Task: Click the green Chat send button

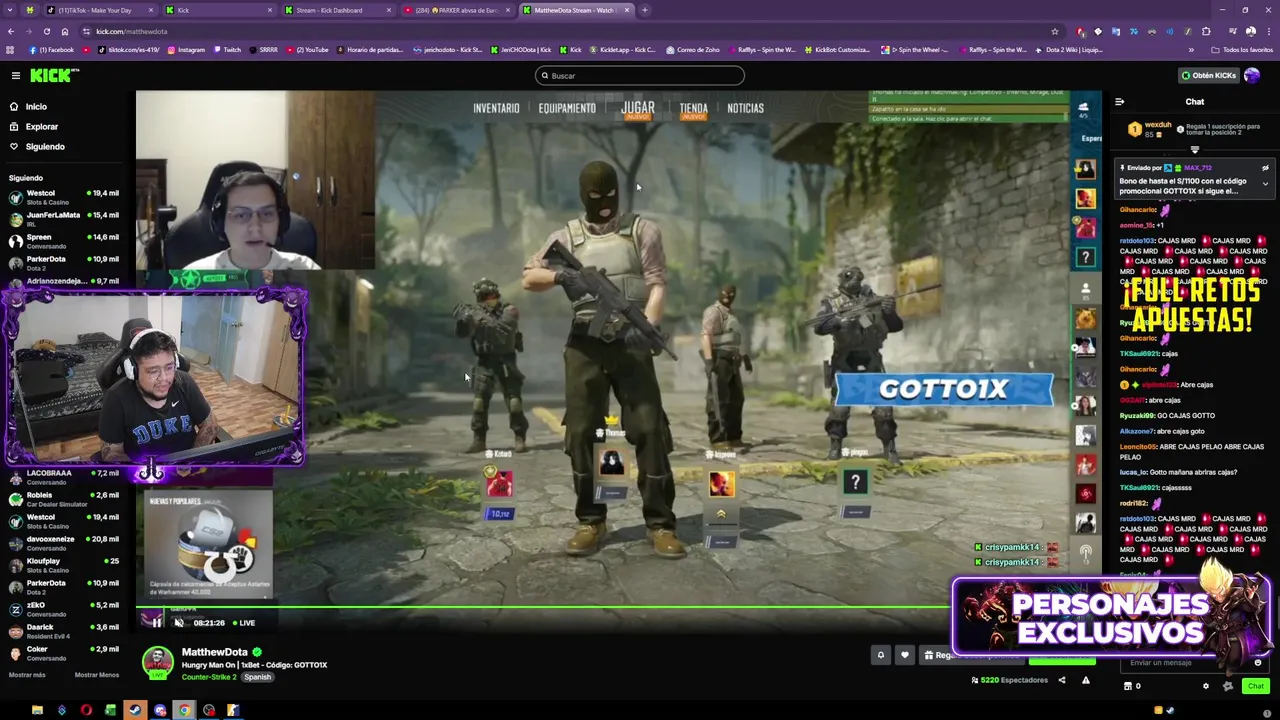Action: click(x=1256, y=686)
